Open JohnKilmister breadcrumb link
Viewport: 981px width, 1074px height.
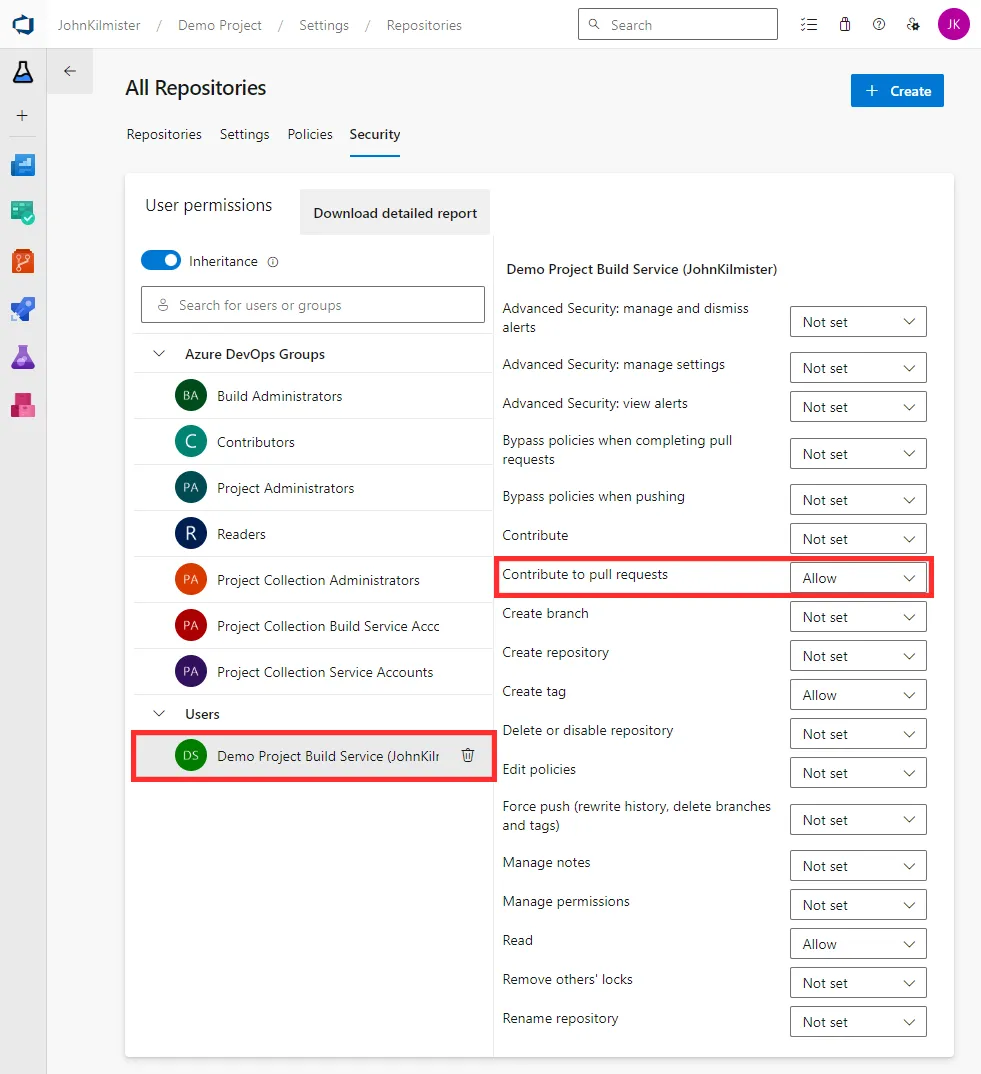[x=99, y=25]
